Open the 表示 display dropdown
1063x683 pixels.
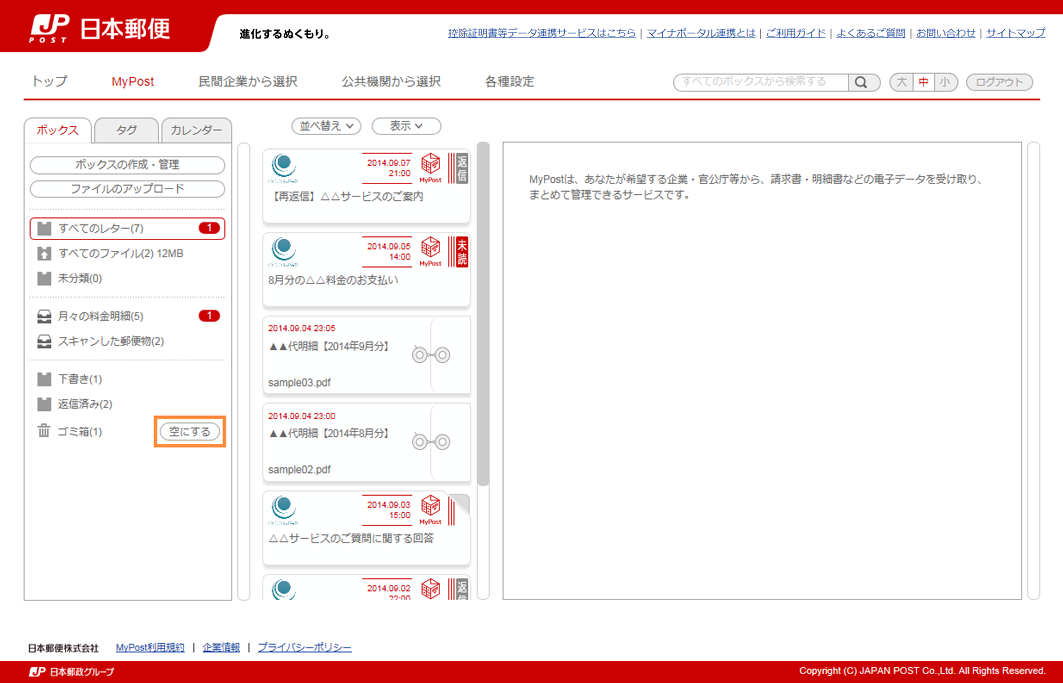click(406, 126)
